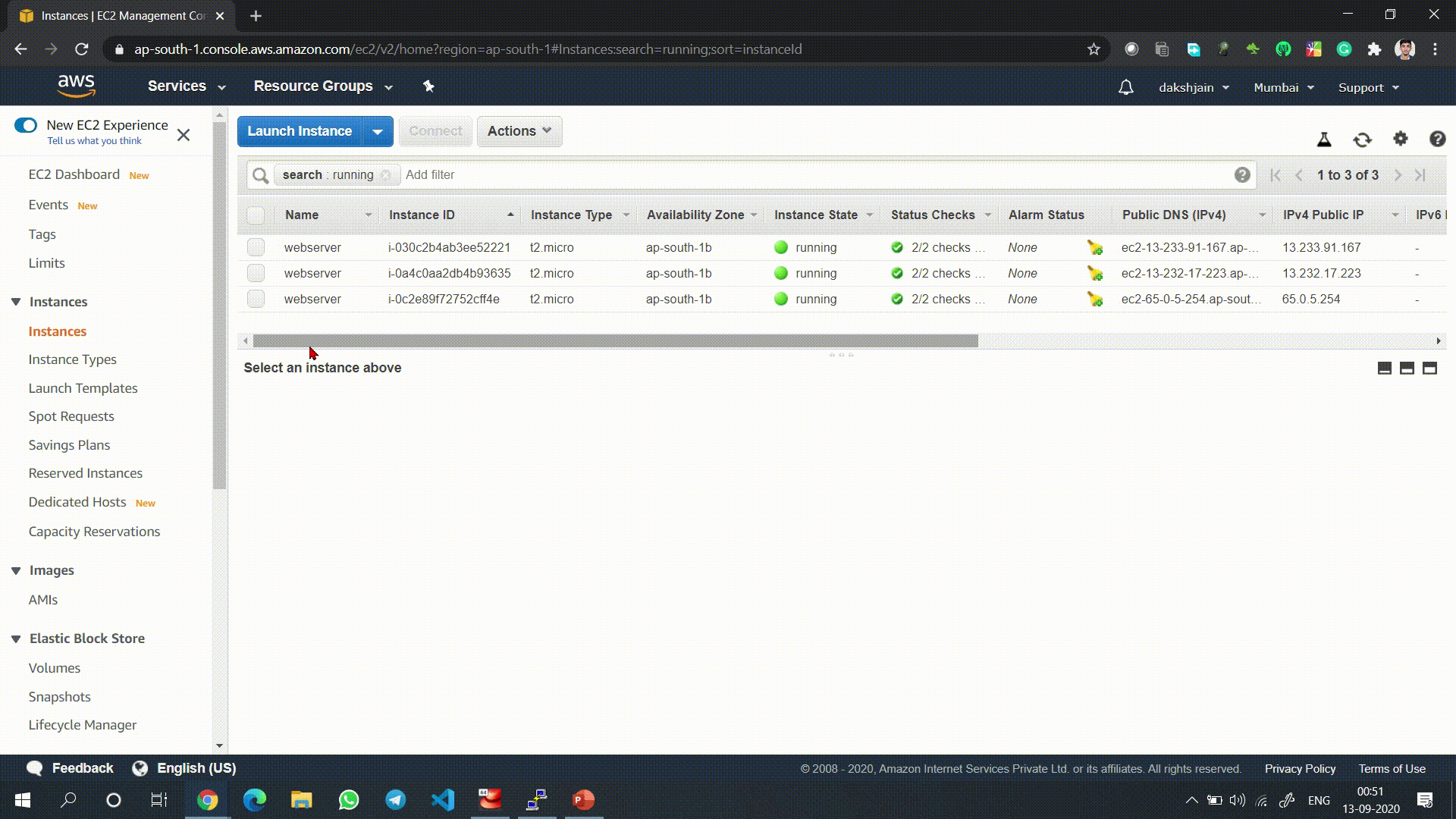Go to first page of results
This screenshot has width=1456, height=819.
pyautogui.click(x=1276, y=175)
